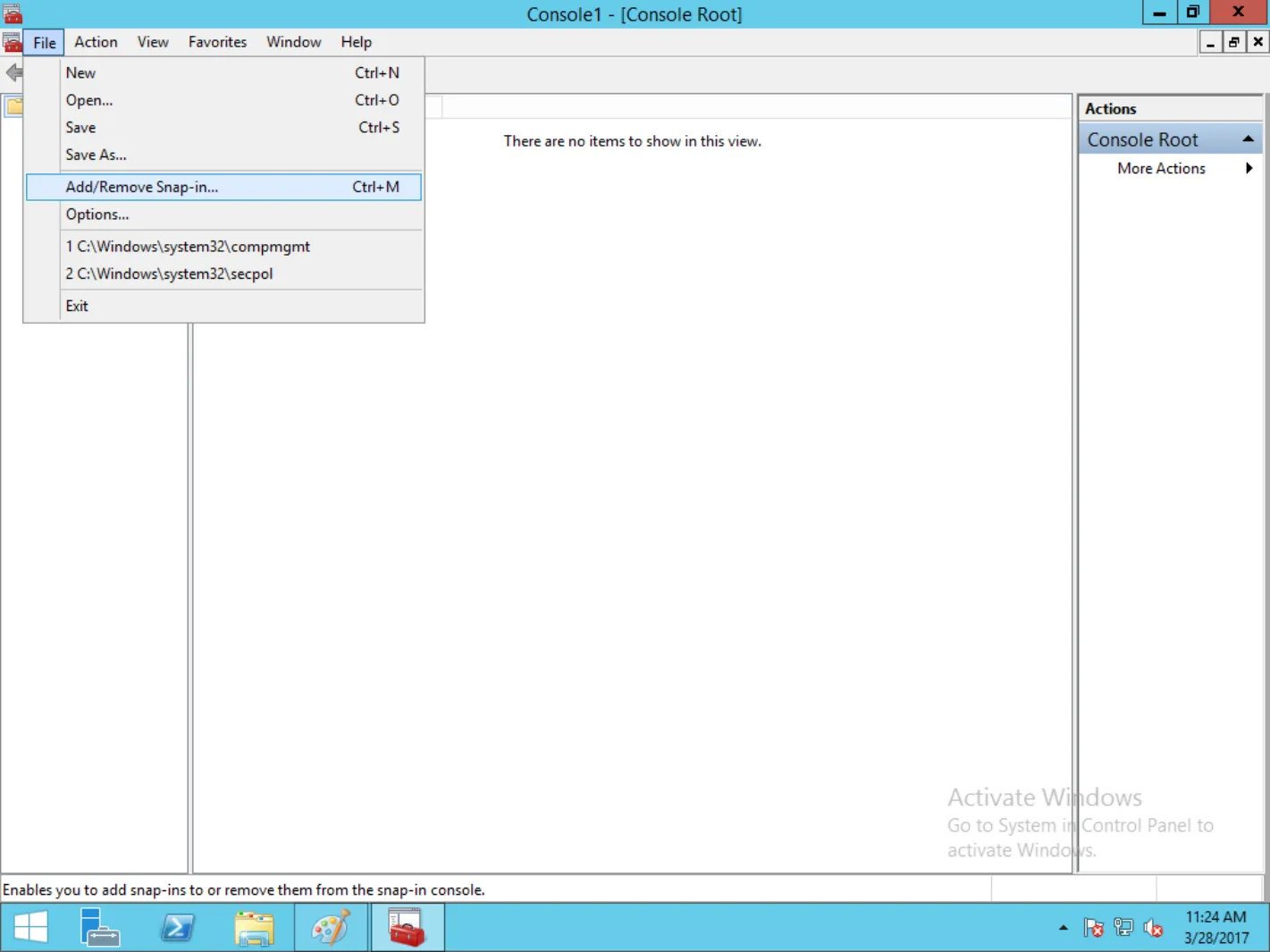Screen dimensions: 1270x952
Task: Open the View menu
Action: [153, 42]
